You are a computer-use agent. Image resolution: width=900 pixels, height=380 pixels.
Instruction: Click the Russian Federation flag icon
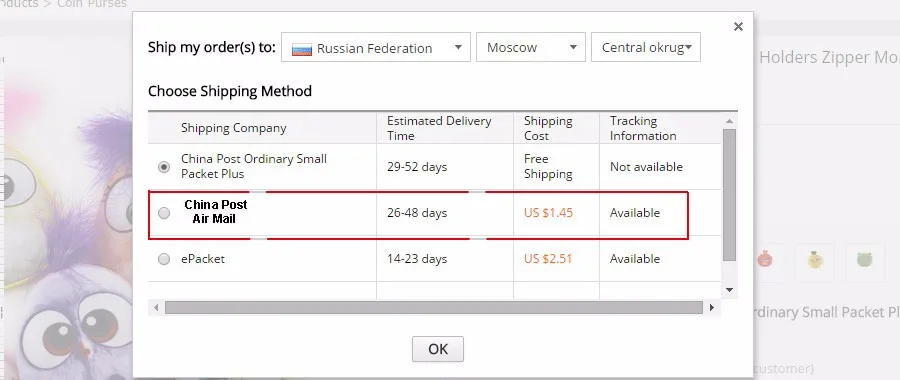pos(301,49)
